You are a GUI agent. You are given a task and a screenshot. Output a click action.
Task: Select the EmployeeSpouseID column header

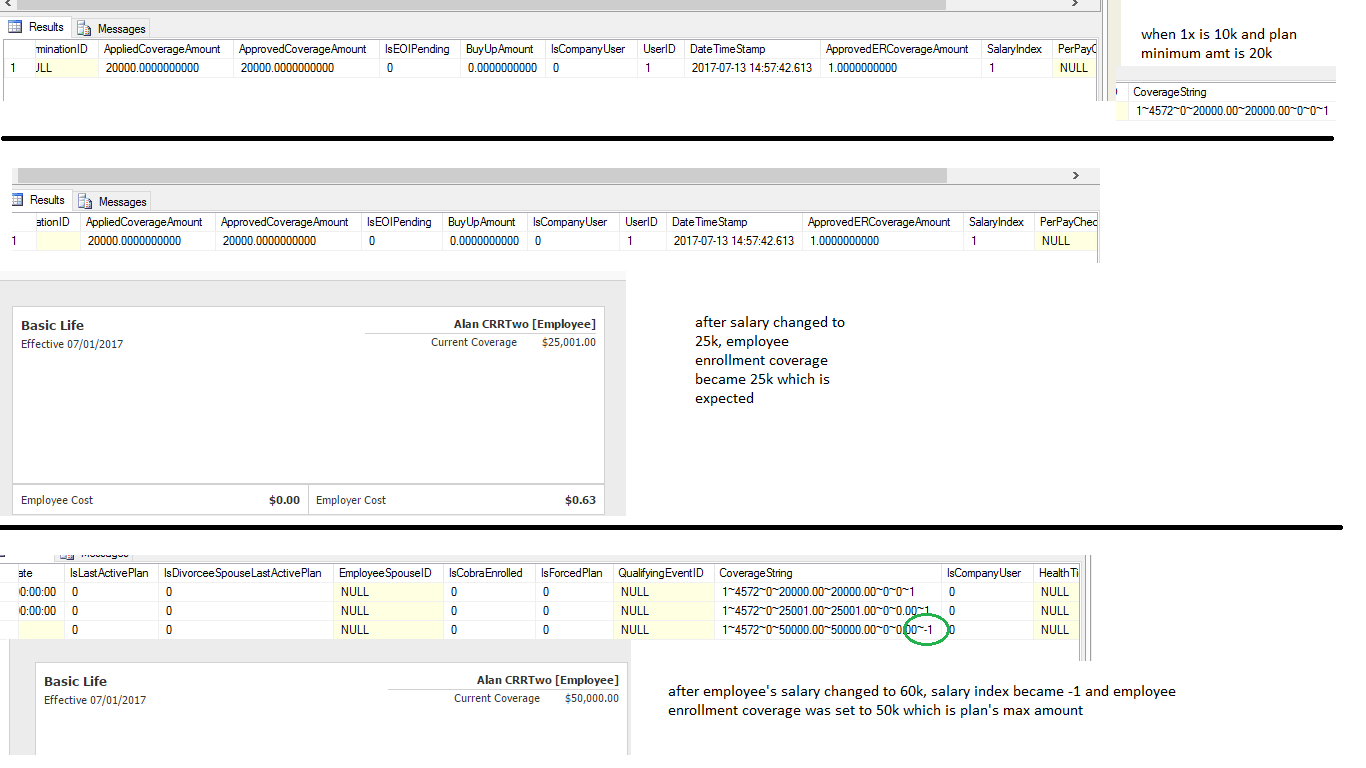tap(388, 573)
